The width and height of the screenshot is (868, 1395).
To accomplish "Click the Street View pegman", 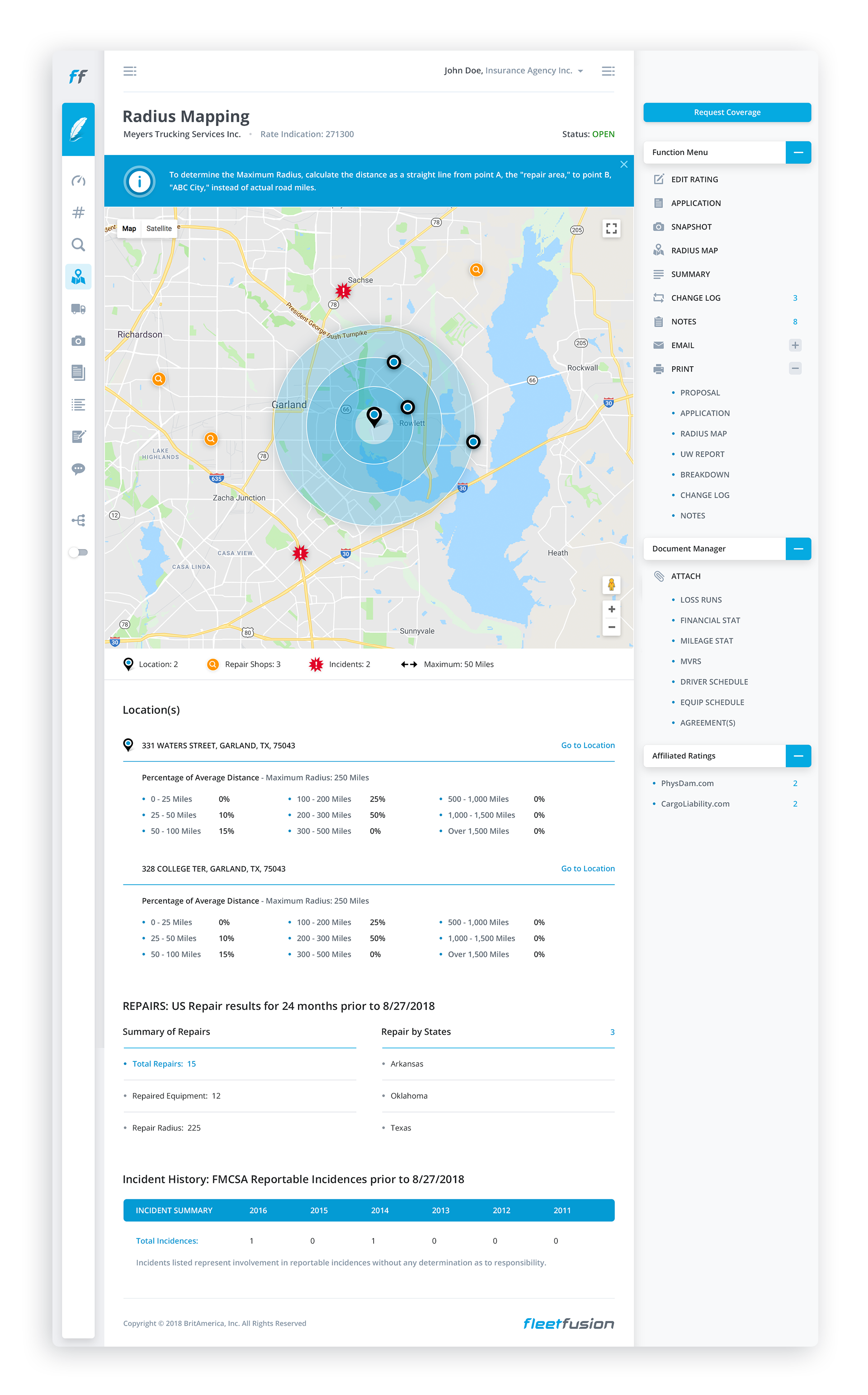I will point(611,585).
